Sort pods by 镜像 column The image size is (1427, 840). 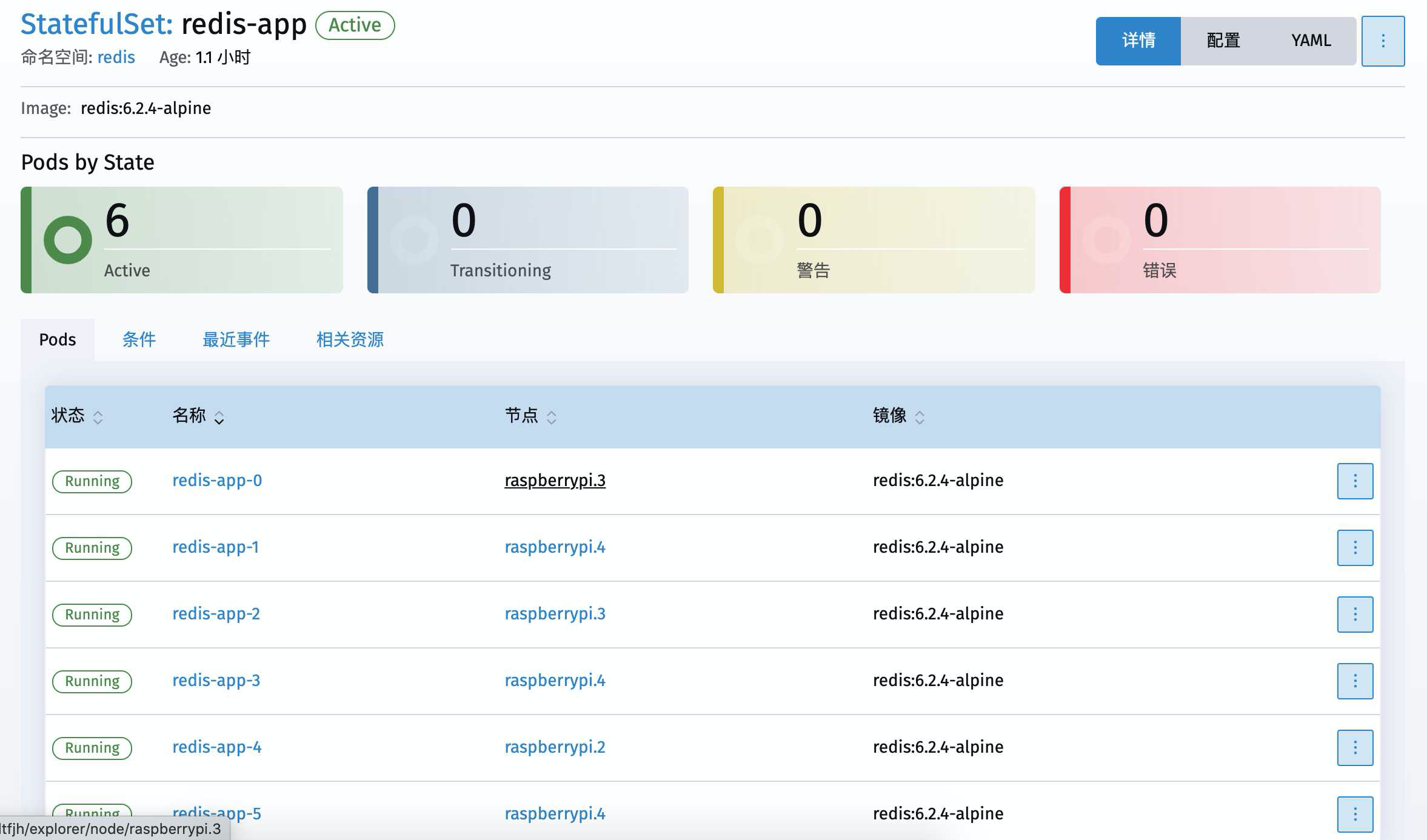point(898,416)
